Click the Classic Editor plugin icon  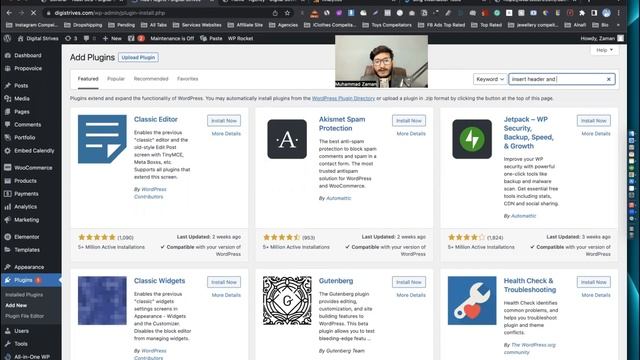pos(102,139)
